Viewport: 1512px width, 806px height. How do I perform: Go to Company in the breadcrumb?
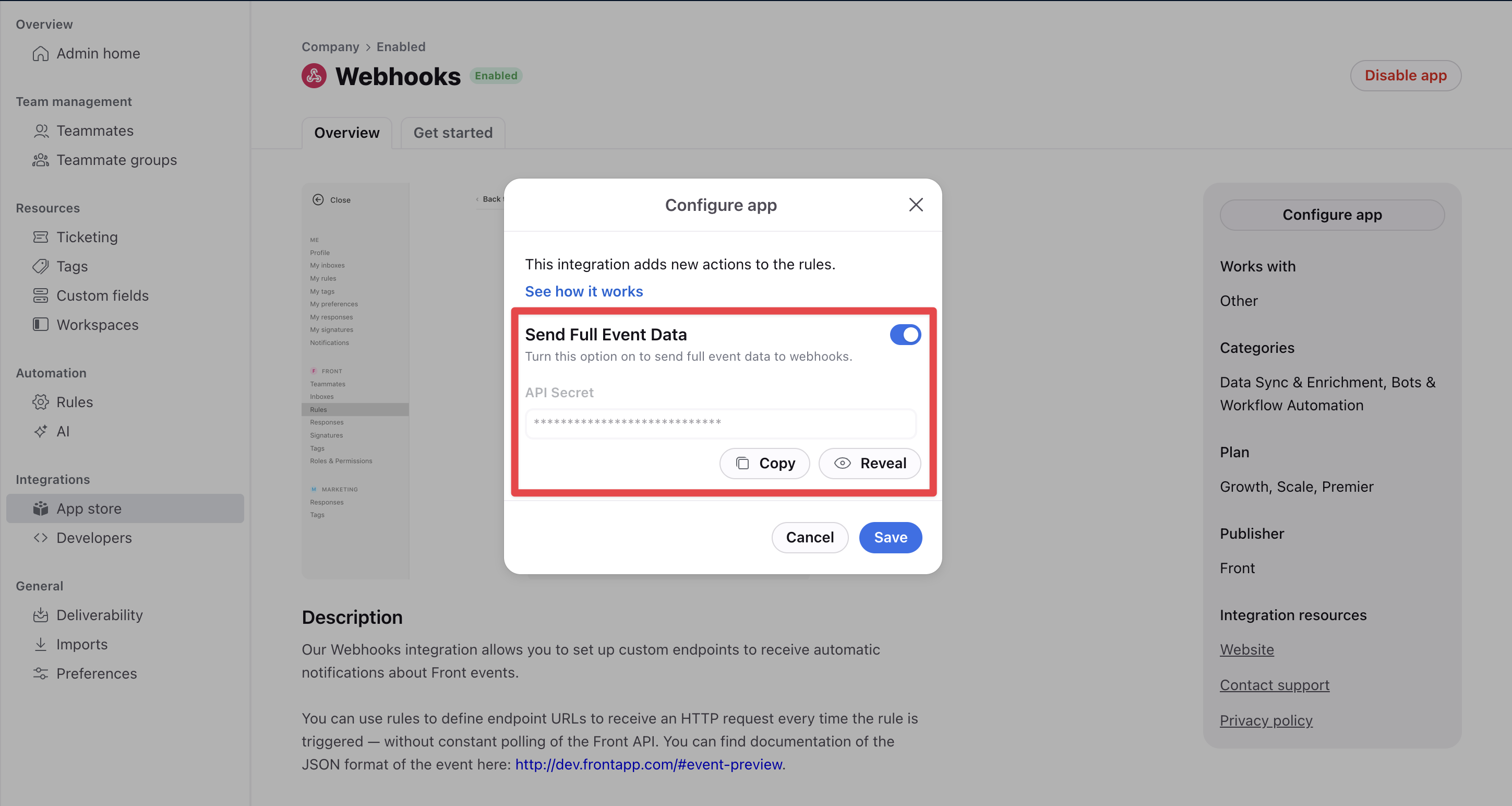tap(330, 47)
